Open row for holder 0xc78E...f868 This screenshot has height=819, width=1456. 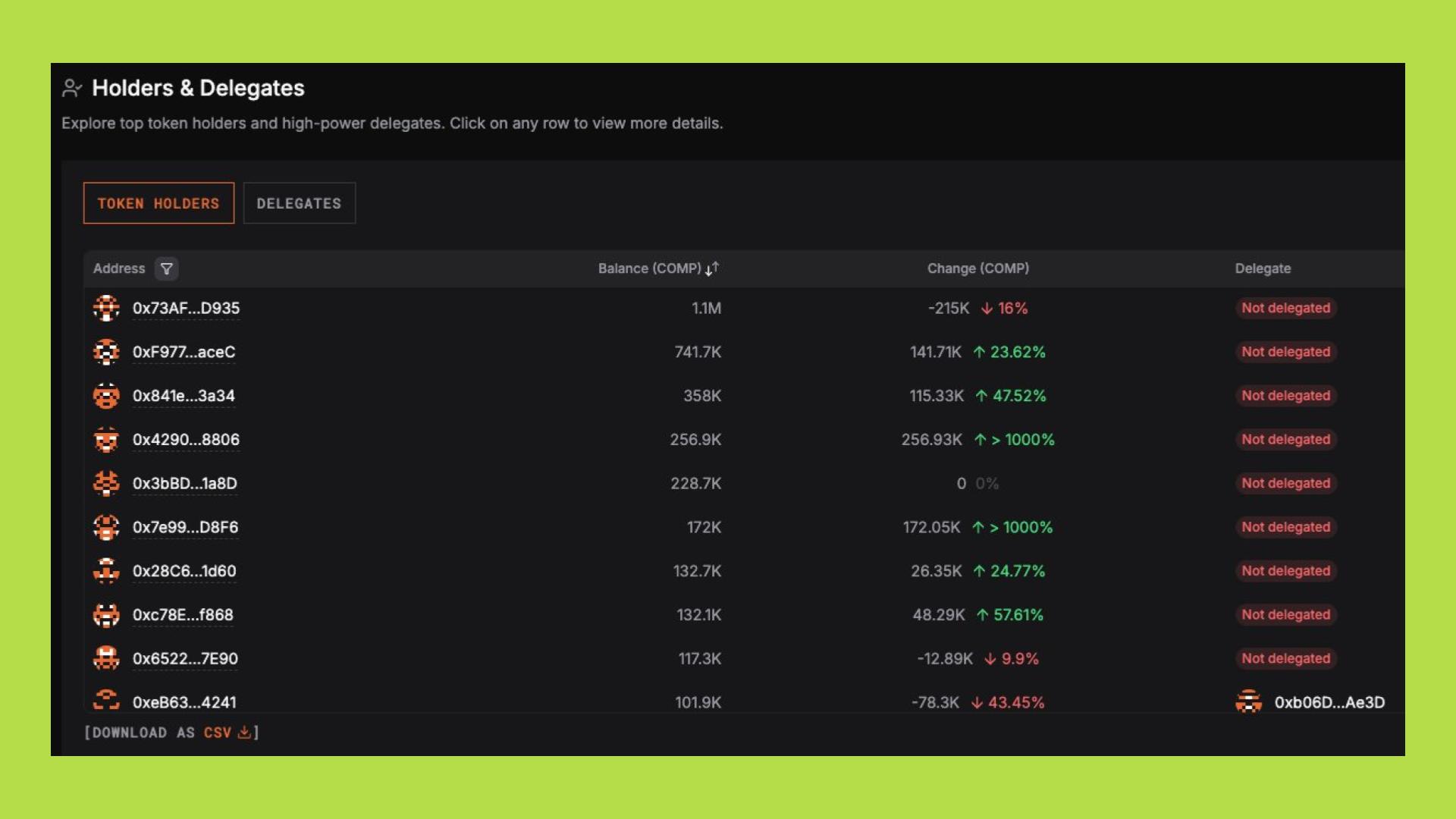tap(183, 615)
